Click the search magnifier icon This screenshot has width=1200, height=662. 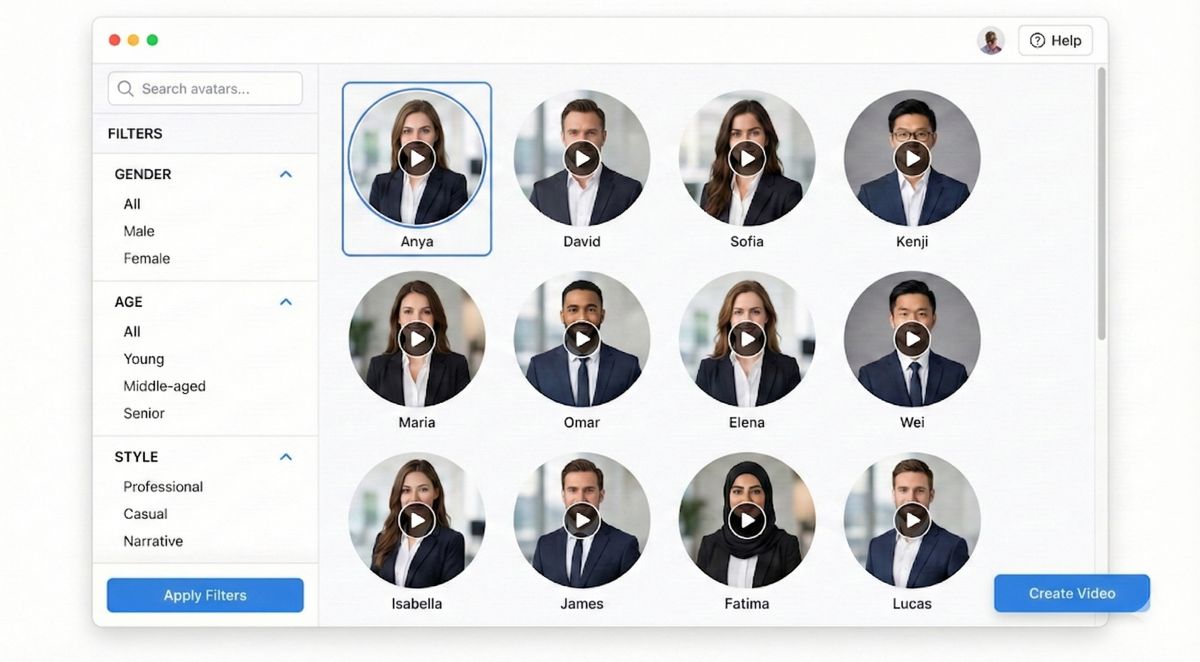coord(125,88)
